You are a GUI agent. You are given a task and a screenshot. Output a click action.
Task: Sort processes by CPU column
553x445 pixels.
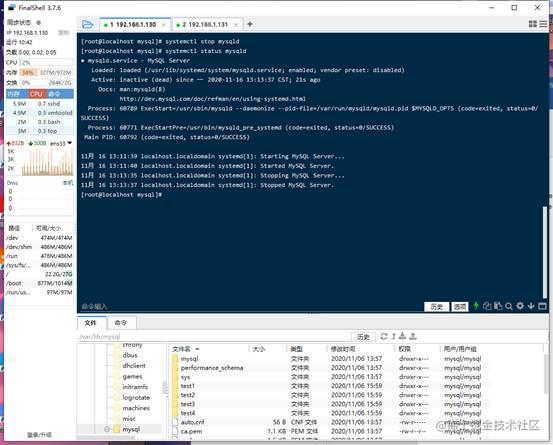[x=36, y=94]
